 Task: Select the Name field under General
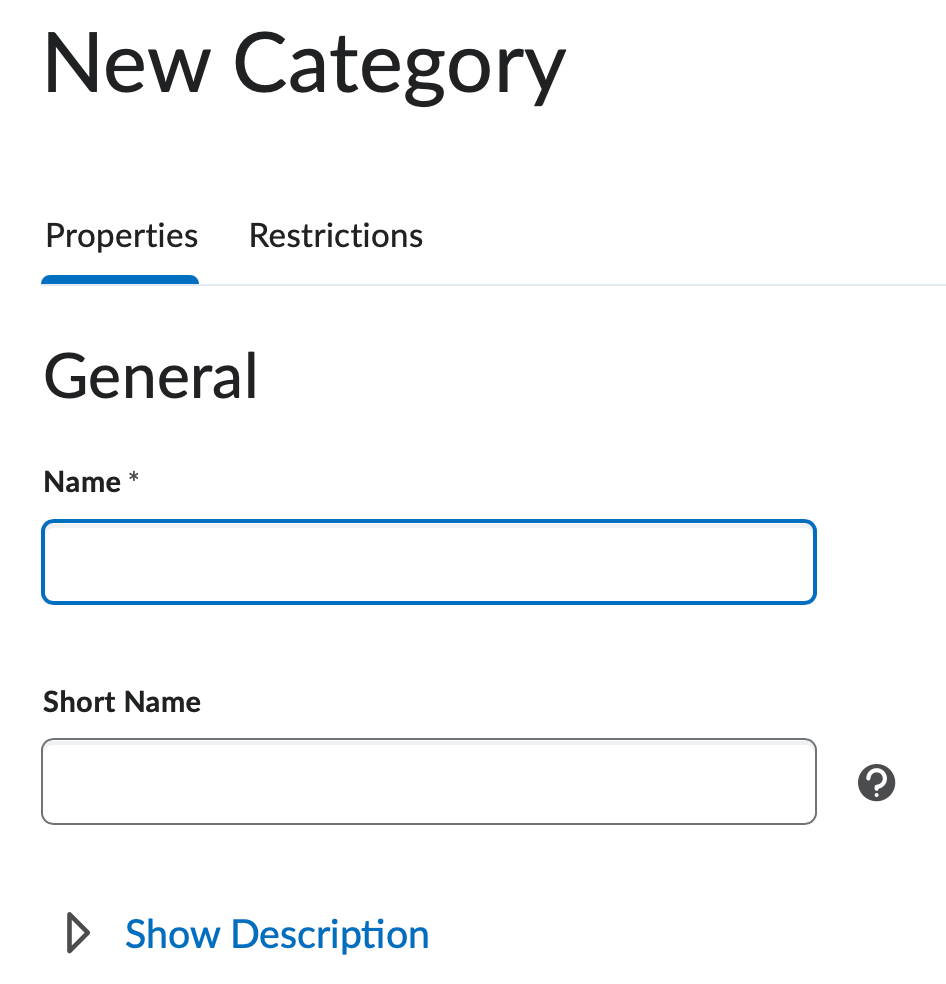429,561
